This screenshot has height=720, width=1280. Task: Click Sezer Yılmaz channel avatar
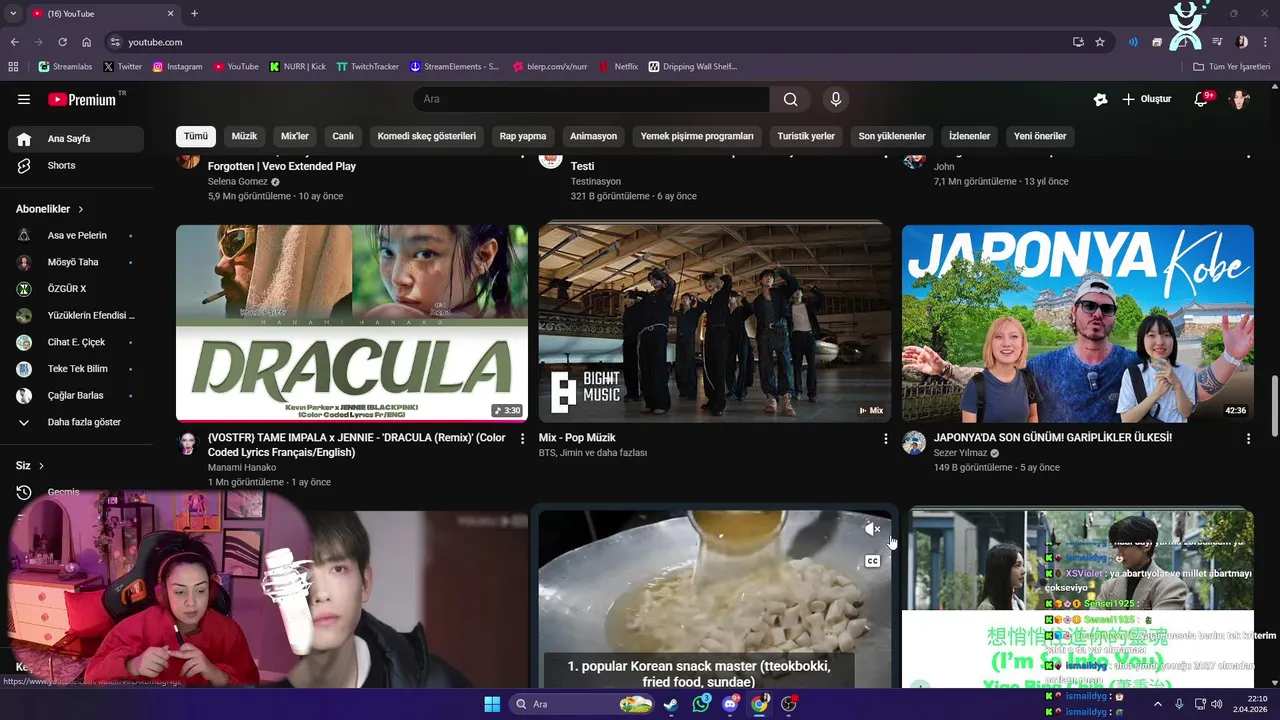point(914,443)
